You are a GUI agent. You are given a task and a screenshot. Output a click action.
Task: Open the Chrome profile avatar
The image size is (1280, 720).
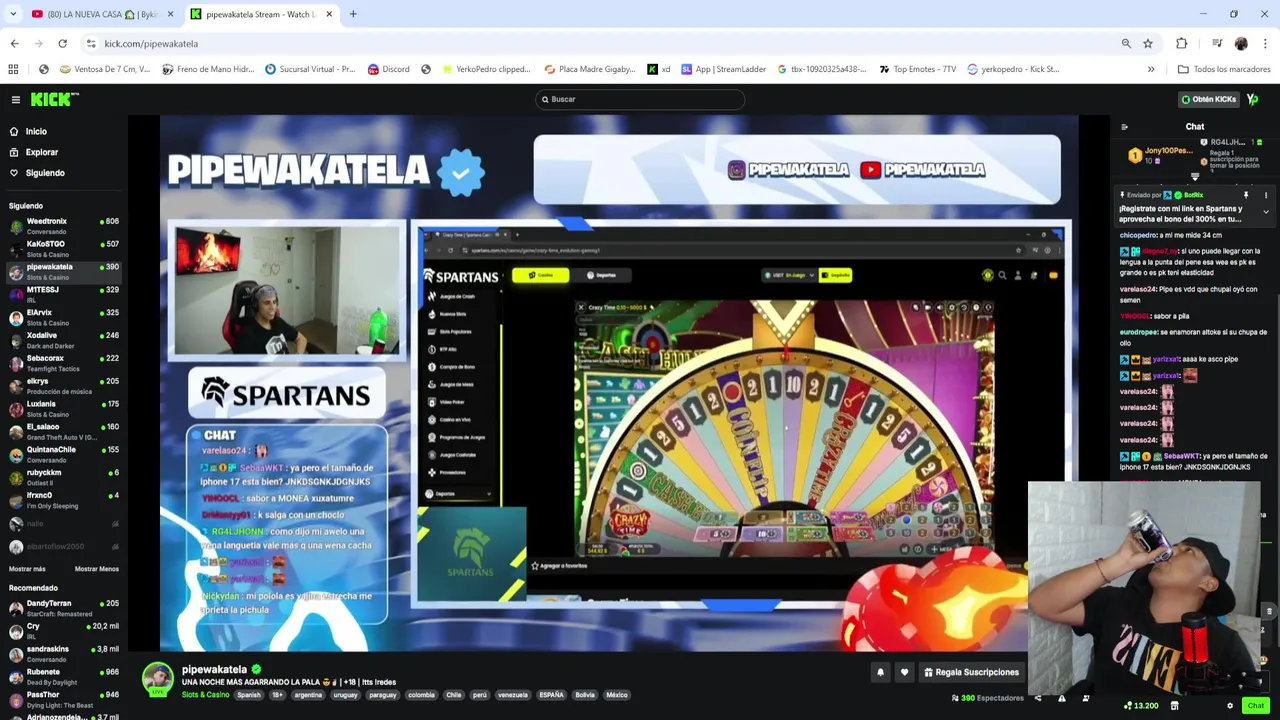click(x=1241, y=43)
